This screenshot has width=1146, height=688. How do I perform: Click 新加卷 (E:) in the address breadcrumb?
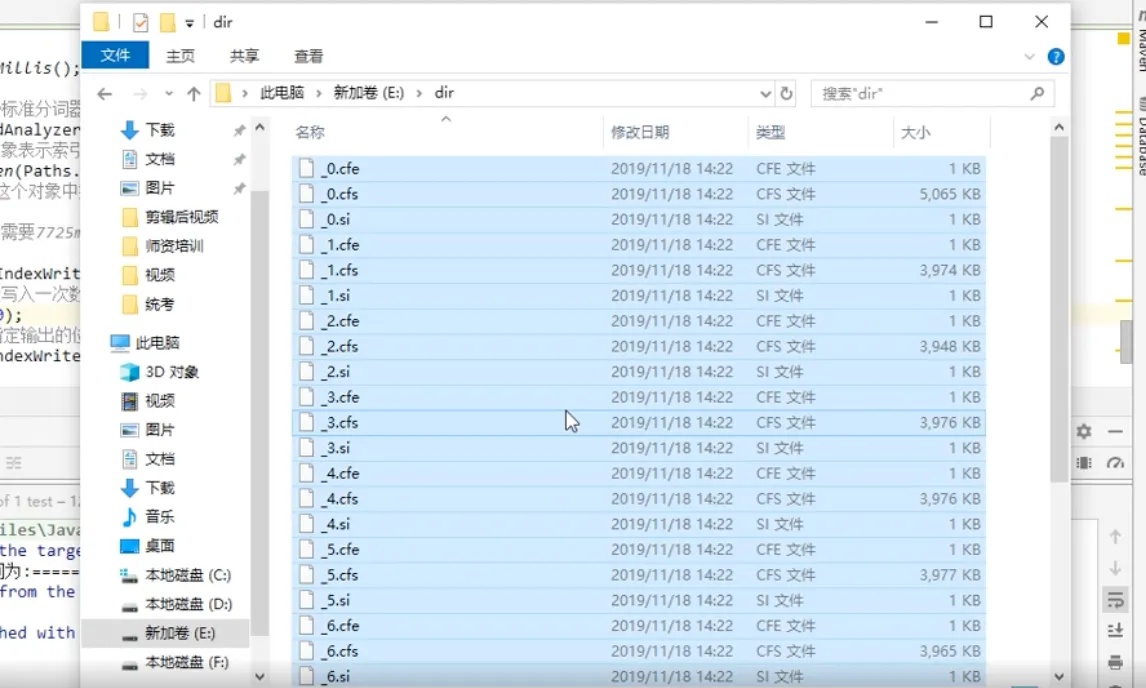368,93
